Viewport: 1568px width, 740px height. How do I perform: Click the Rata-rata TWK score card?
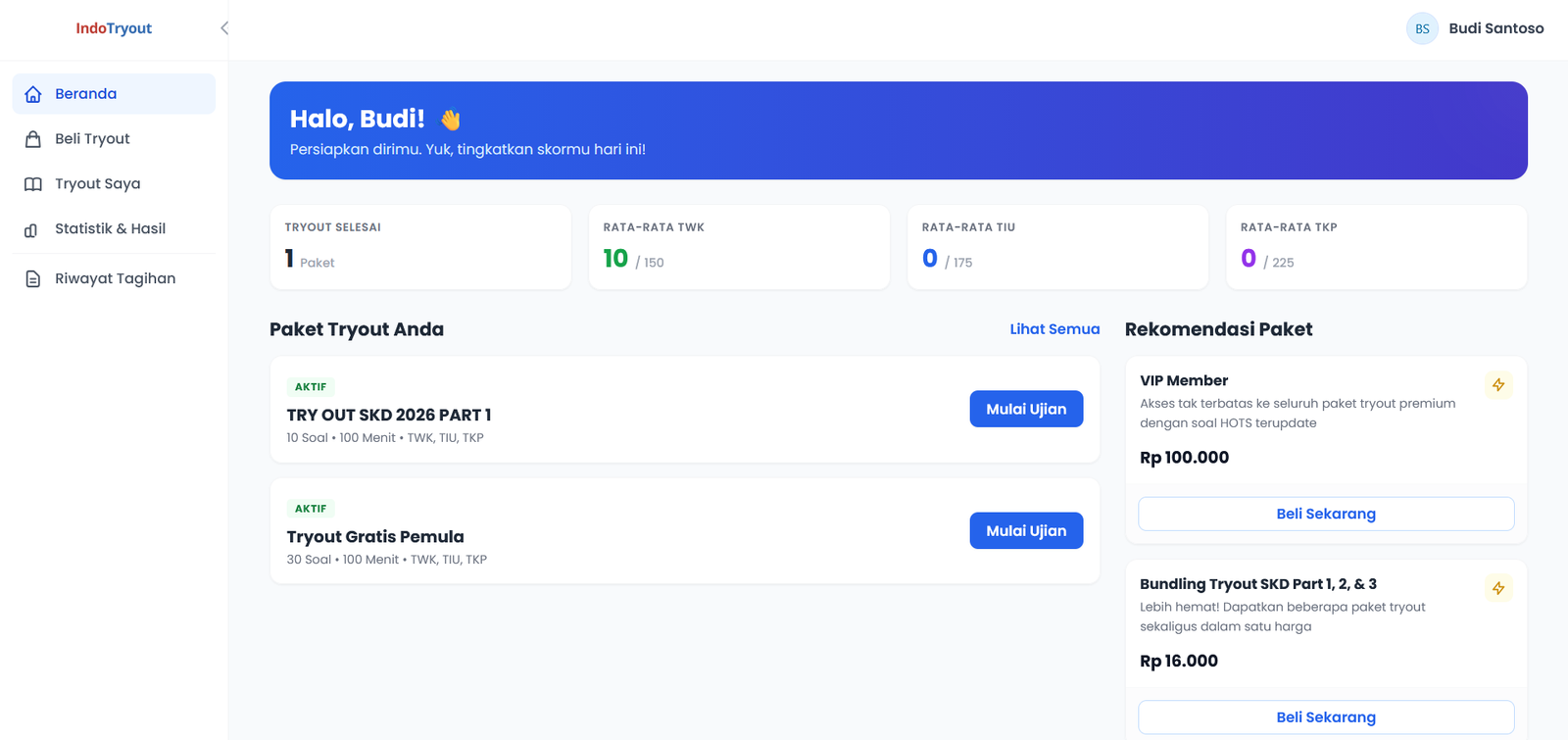pyautogui.click(x=739, y=247)
